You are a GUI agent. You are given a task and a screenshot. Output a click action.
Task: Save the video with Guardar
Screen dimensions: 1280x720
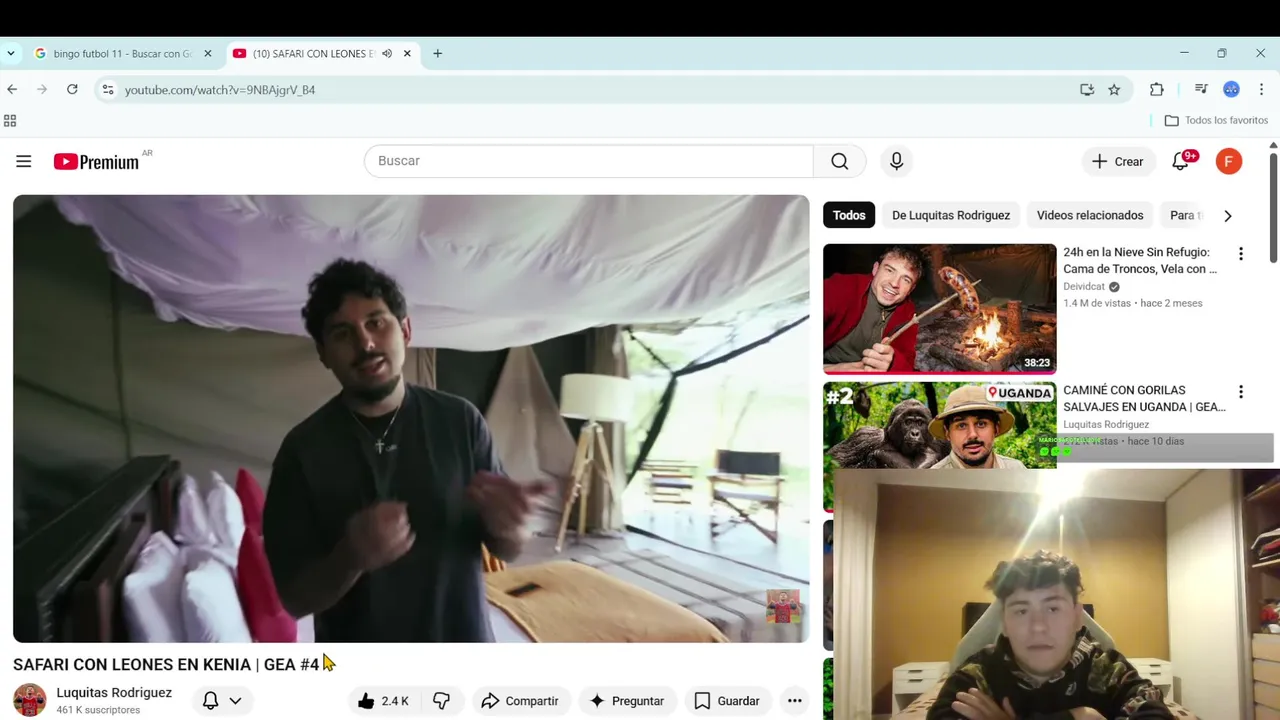(727, 701)
